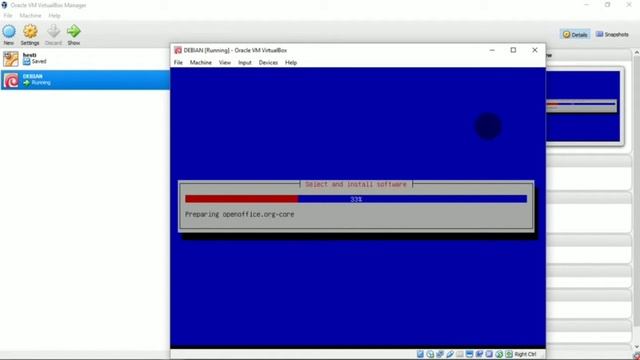Click the Discard arrow icon in toolbar
The image size is (640, 360).
(x=53, y=31)
